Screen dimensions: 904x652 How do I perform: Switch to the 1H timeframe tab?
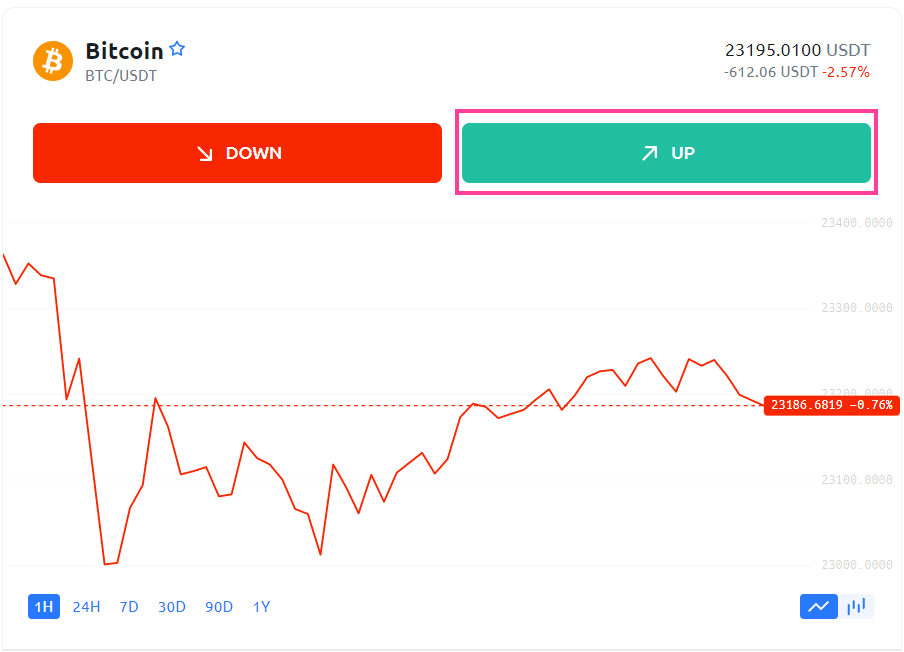click(x=43, y=606)
